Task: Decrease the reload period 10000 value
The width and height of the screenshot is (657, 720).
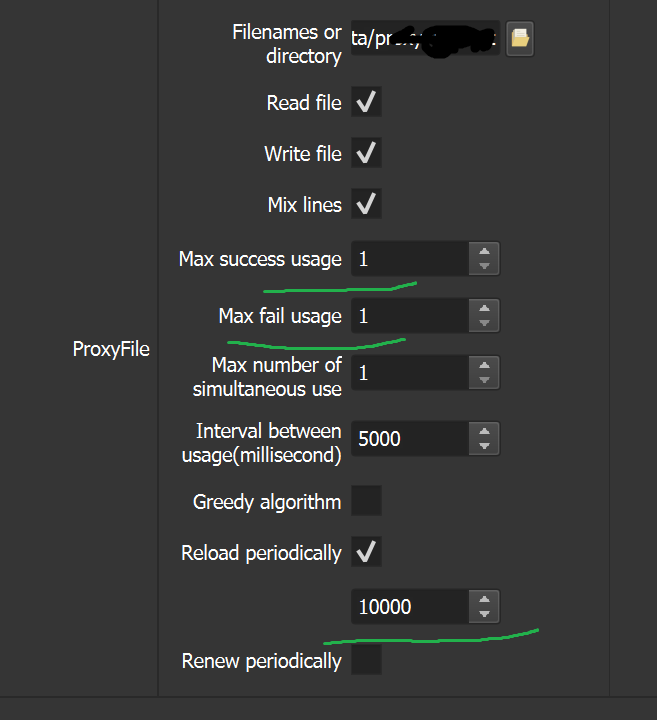Action: tap(484, 614)
